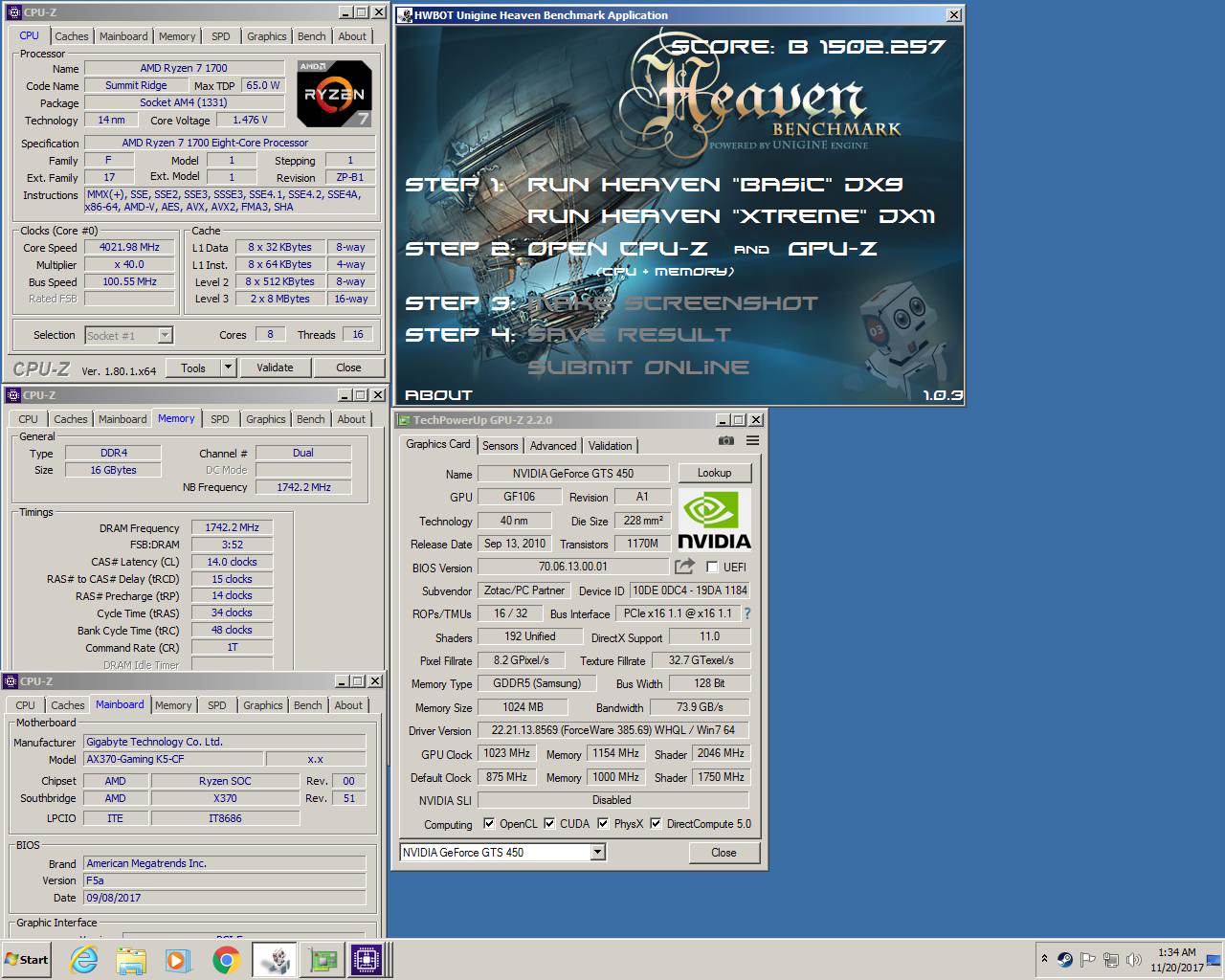1225x980 pixels.
Task: Open the GPU selection dropdown in GPU-Z
Action: click(597, 852)
